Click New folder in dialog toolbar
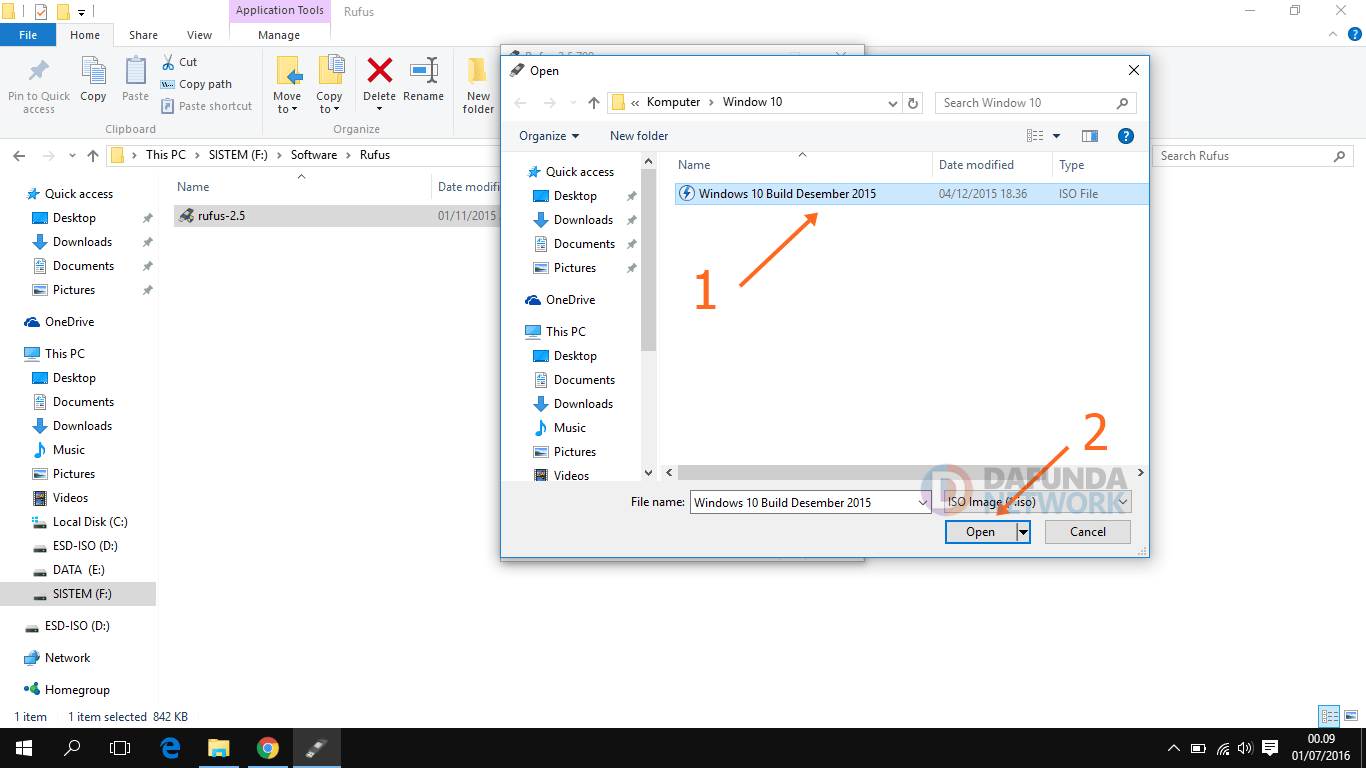The image size is (1366, 768). point(639,136)
